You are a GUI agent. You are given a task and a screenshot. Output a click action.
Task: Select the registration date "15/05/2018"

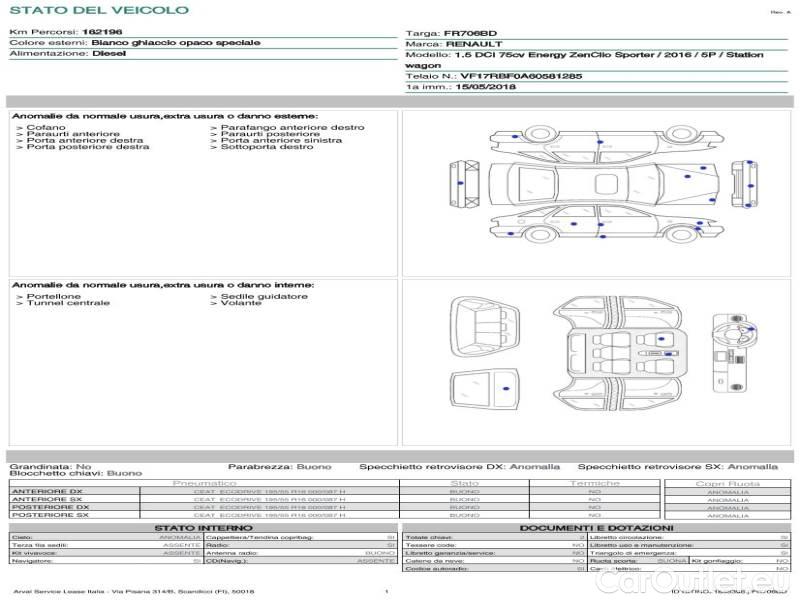click(x=486, y=87)
